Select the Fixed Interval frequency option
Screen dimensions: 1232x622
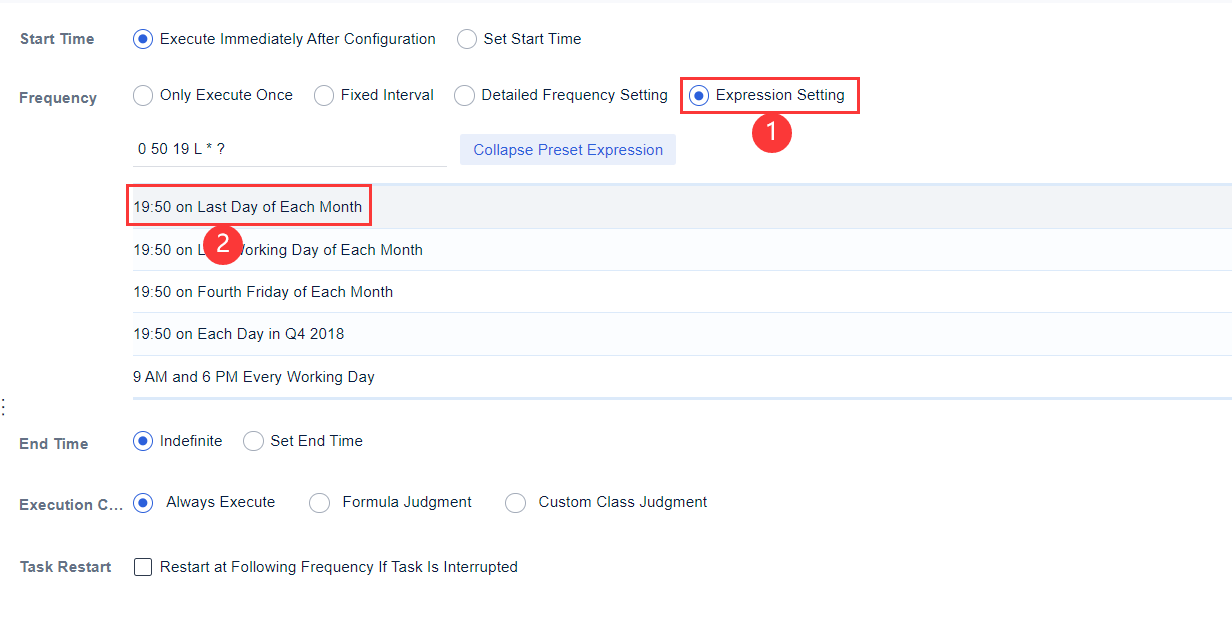(x=323, y=95)
